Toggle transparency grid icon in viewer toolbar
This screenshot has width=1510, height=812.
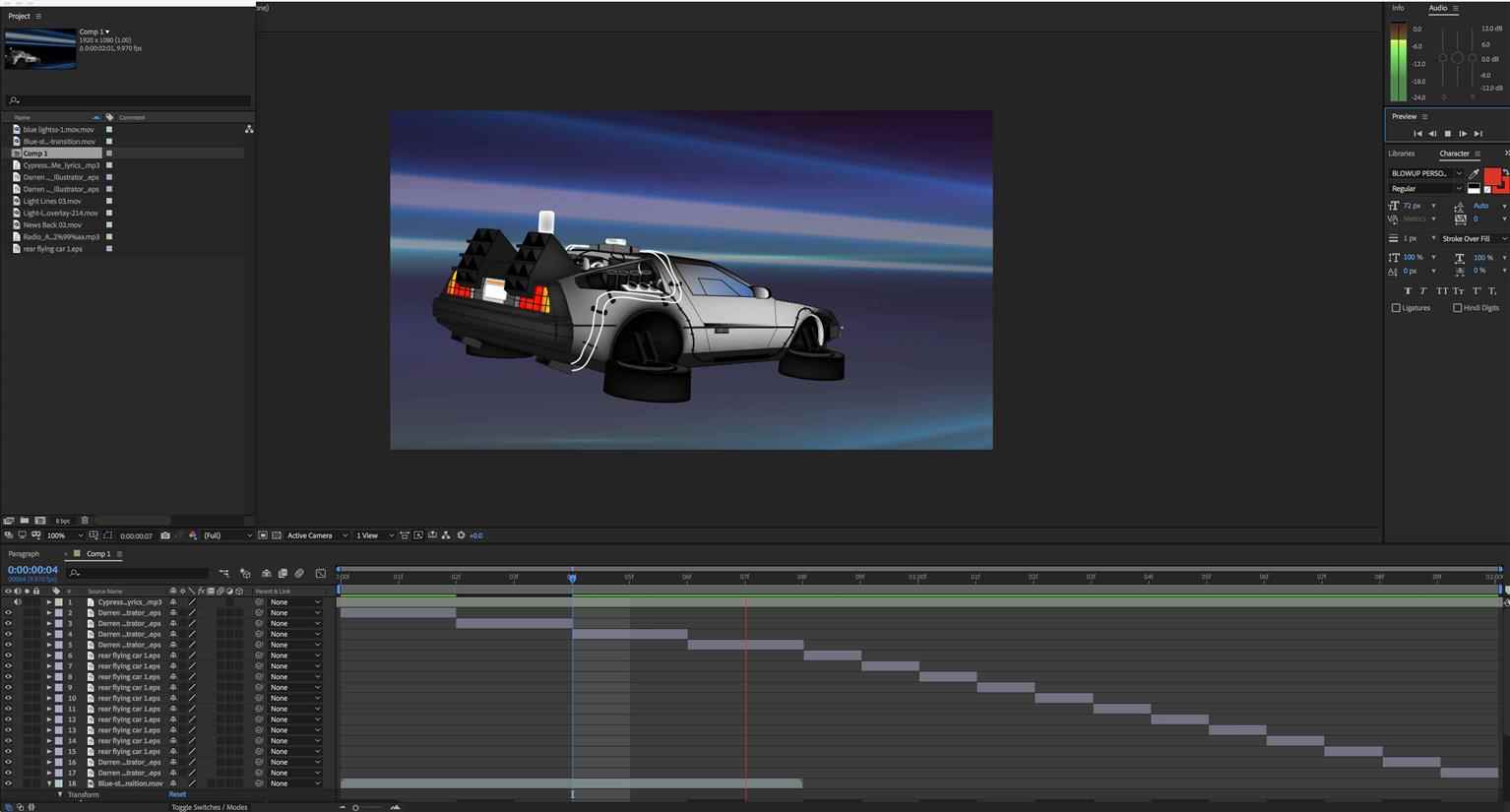point(277,535)
